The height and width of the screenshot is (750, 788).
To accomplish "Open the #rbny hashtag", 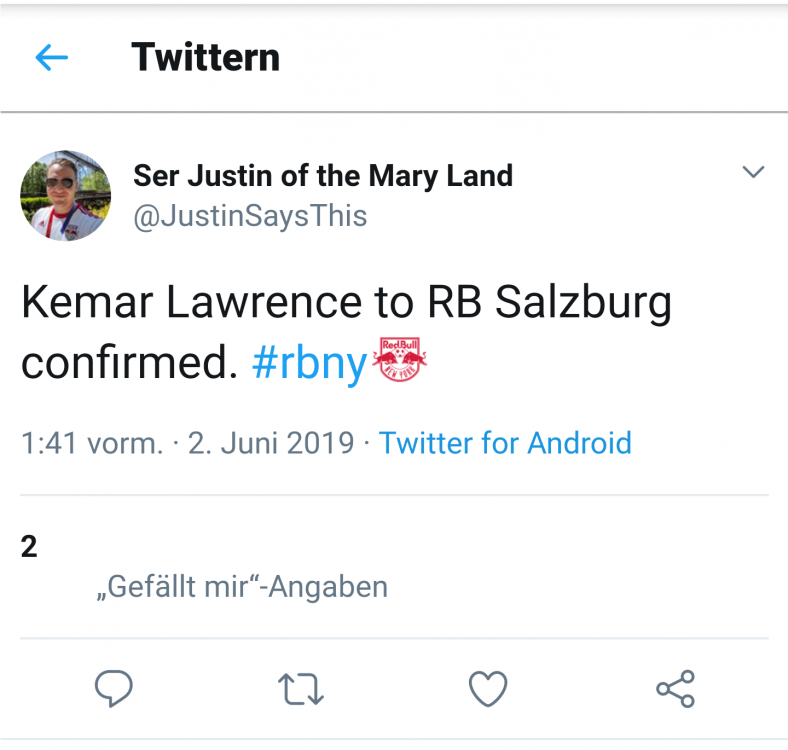I will pos(310,363).
